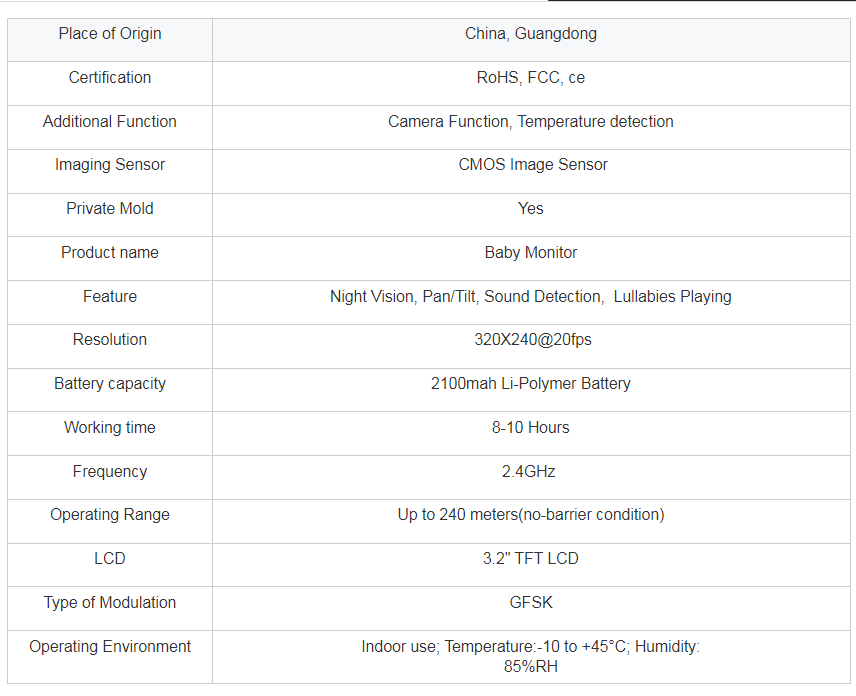Select the 'Feature' label
Screen dimensions: 856x696
(110, 296)
